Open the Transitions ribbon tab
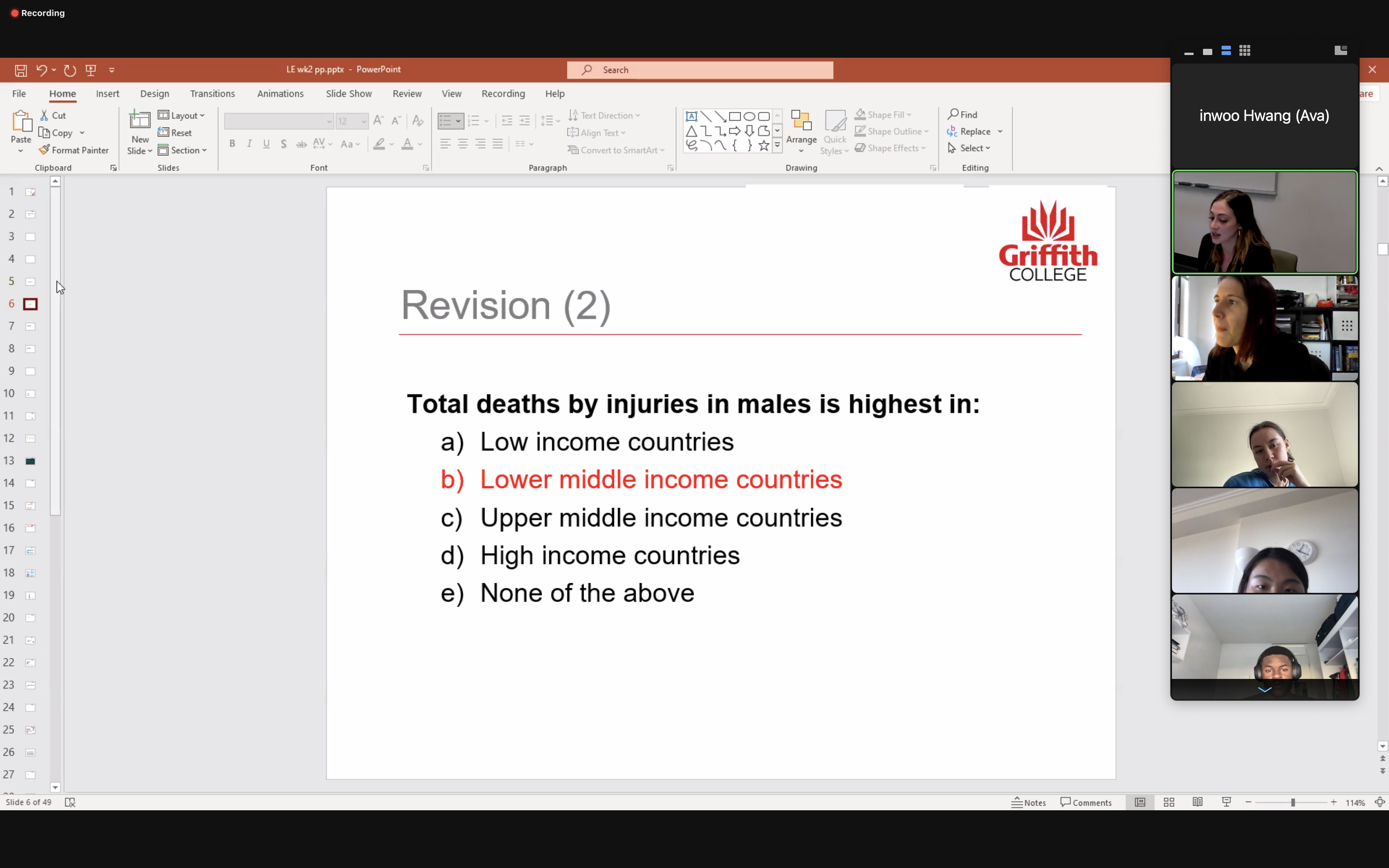Image resolution: width=1389 pixels, height=868 pixels. pyautogui.click(x=212, y=93)
